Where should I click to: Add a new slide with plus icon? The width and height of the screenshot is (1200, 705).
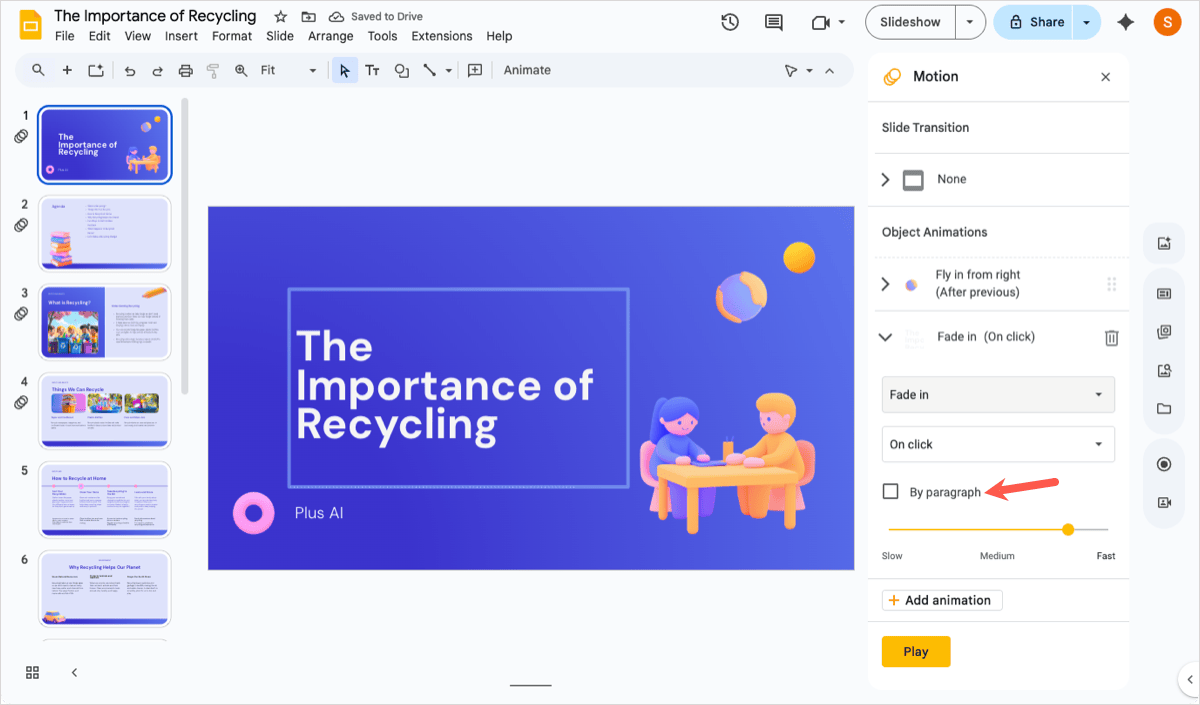(x=67, y=70)
